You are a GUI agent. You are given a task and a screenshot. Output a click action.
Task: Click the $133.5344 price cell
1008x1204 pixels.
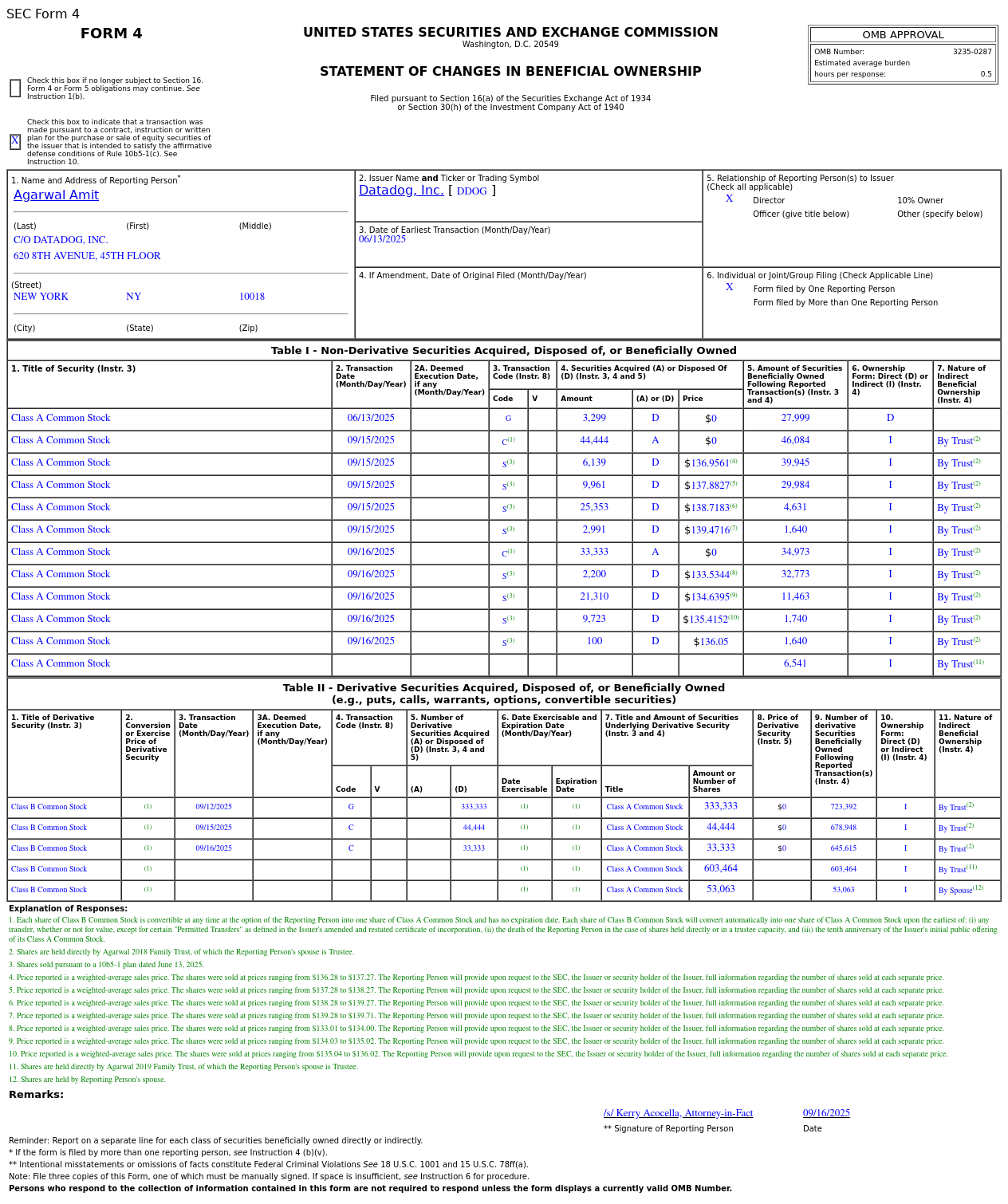[711, 575]
